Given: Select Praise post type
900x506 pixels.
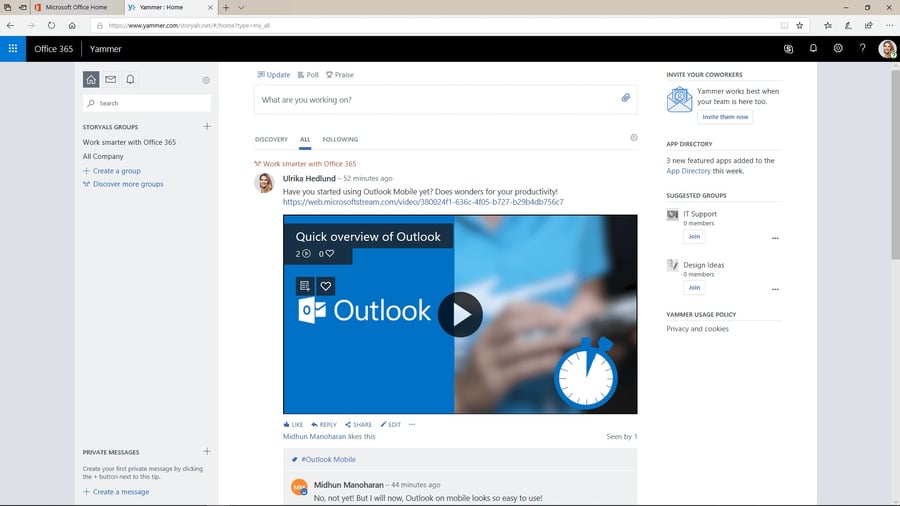Looking at the screenshot, I should point(340,75).
